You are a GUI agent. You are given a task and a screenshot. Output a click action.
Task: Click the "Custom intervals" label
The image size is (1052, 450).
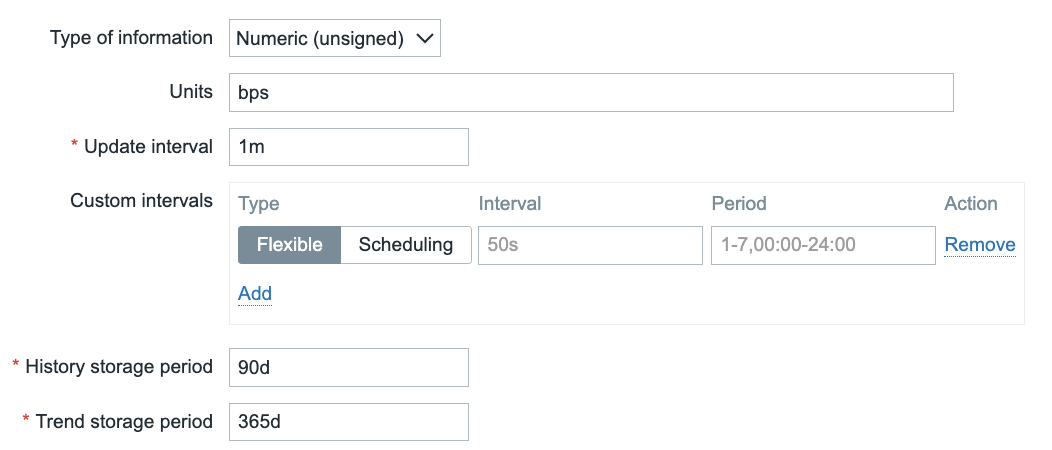pyautogui.click(x=141, y=201)
